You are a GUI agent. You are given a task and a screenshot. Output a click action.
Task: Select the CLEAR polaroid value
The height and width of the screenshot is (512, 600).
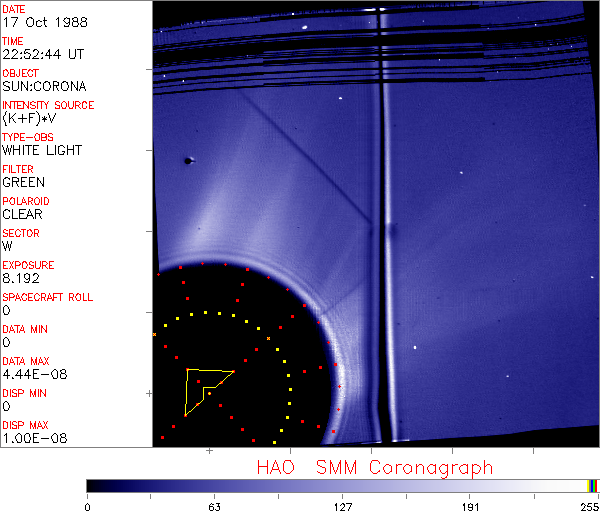tap(22, 214)
